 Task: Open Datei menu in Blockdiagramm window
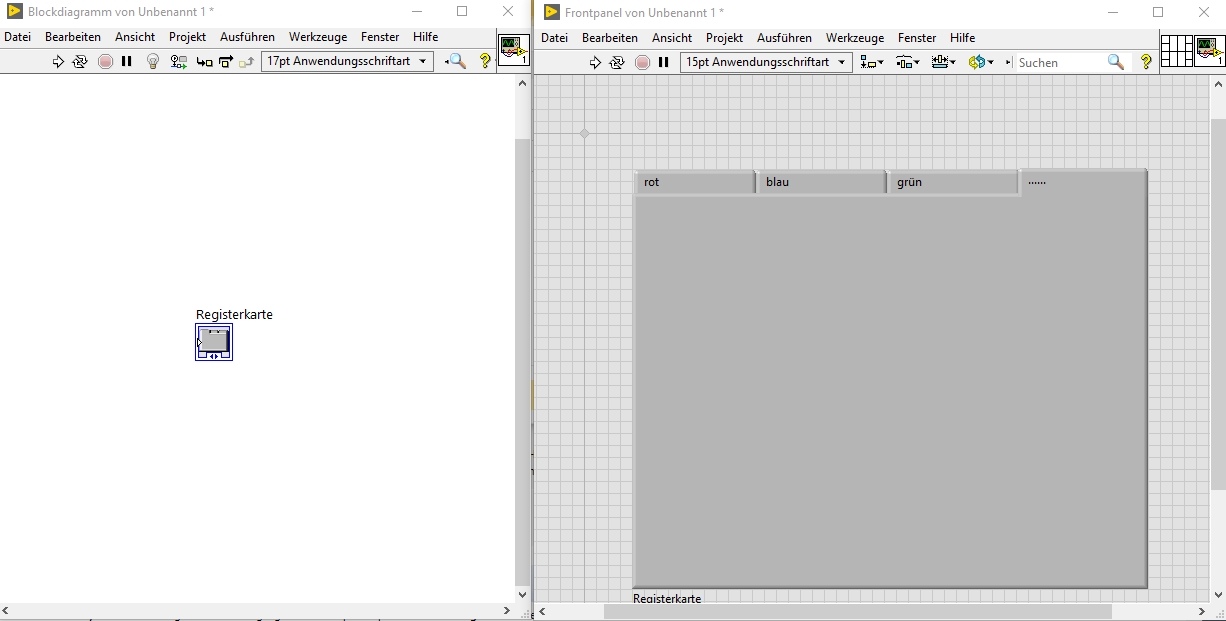pos(18,37)
